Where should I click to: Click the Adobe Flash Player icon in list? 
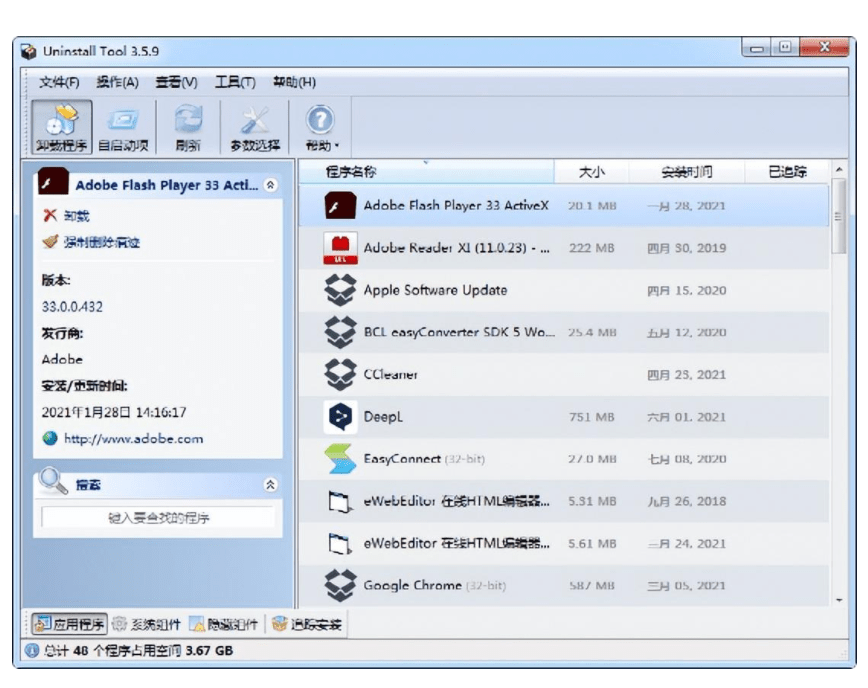tap(340, 206)
